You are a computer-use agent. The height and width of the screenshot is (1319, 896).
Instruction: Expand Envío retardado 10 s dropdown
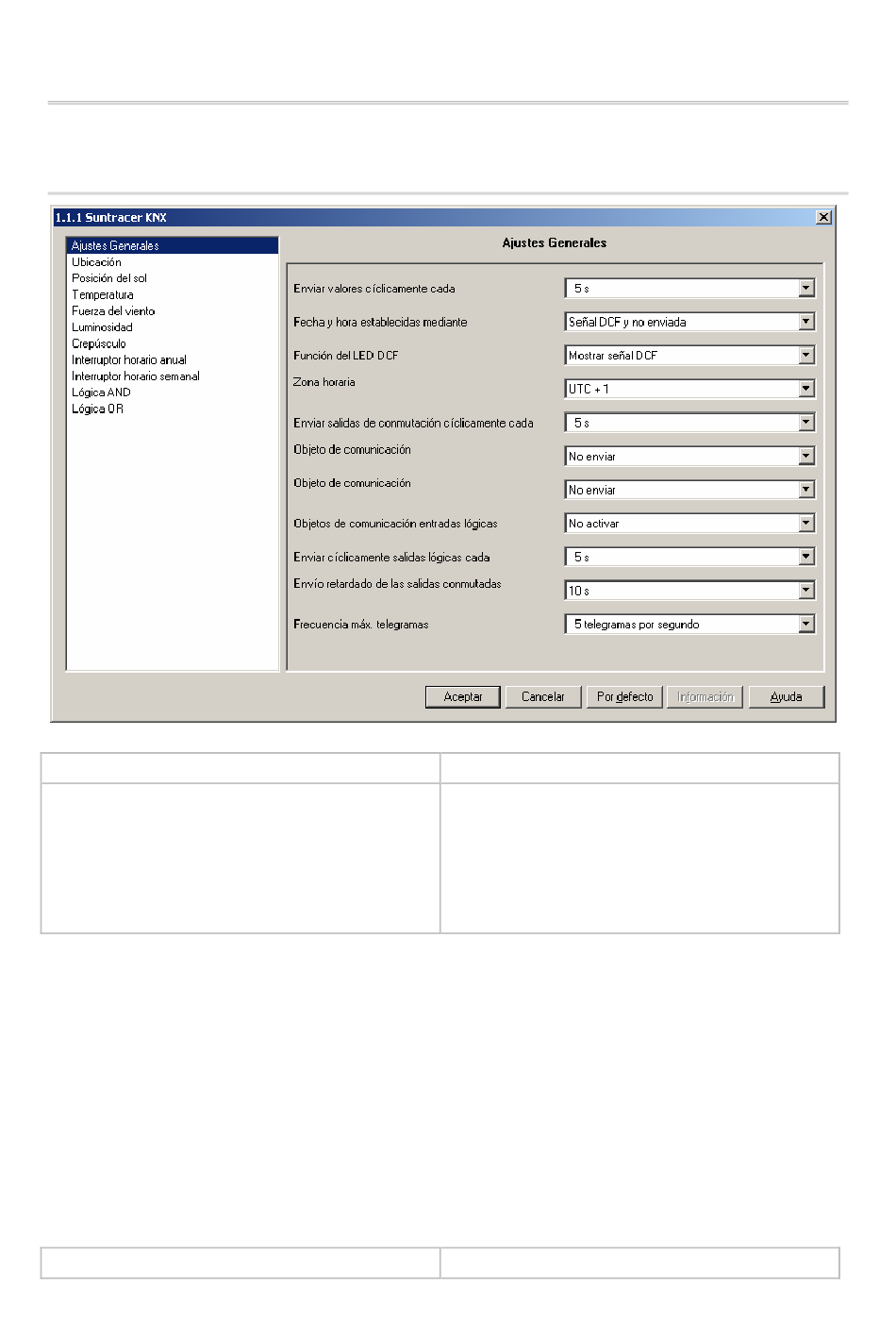(x=805, y=591)
